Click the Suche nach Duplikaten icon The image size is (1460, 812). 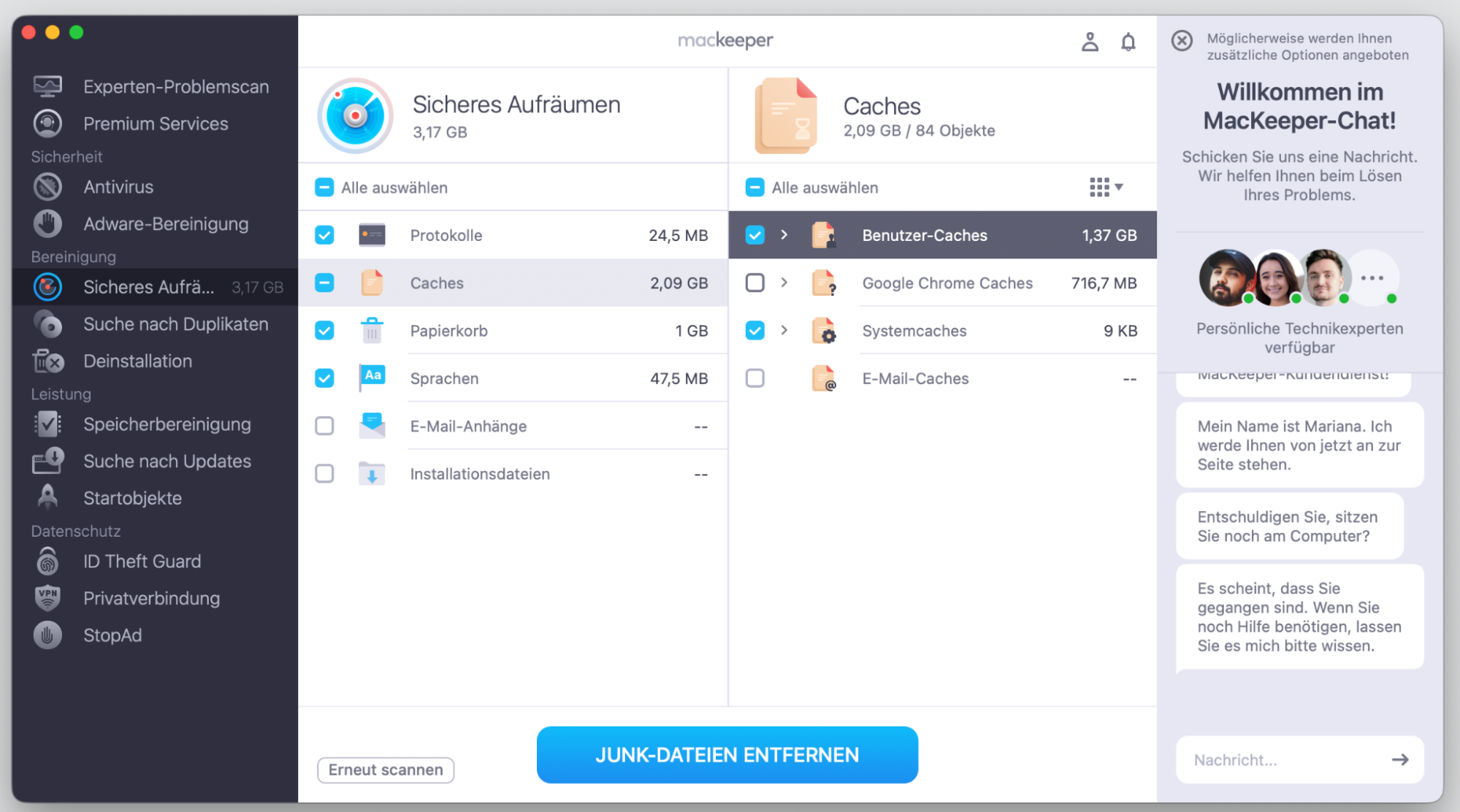point(47,324)
